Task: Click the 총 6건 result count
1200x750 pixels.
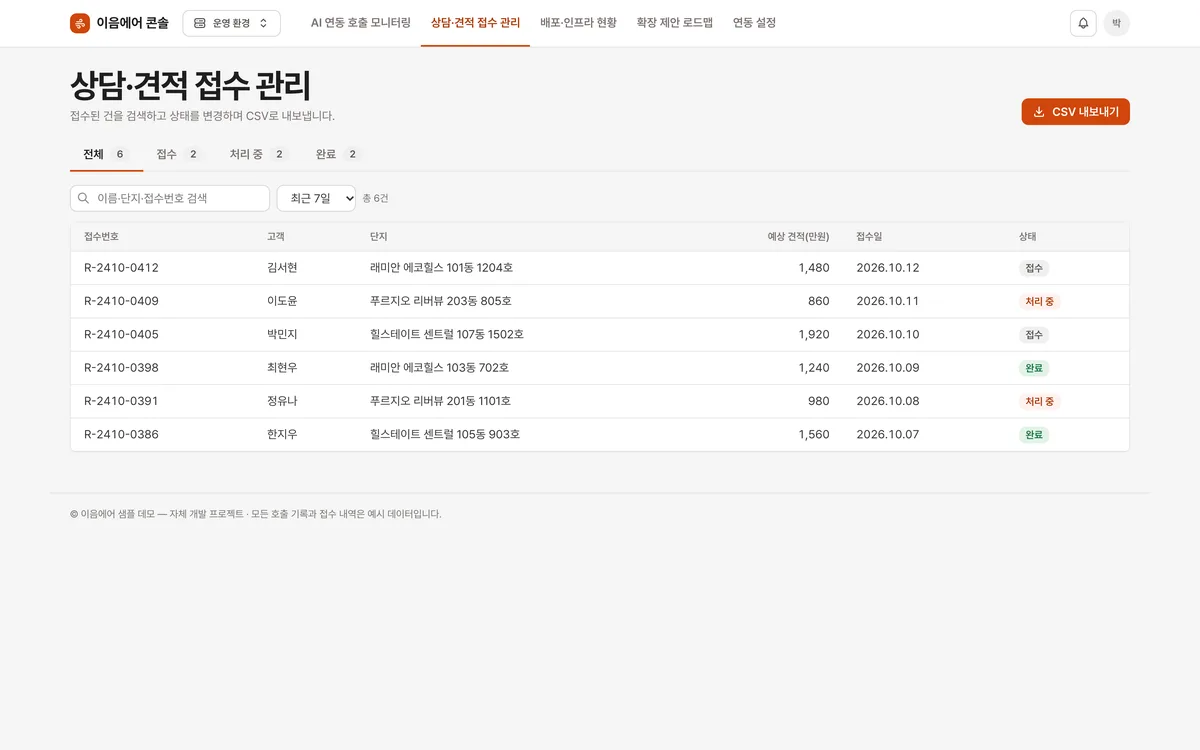Action: point(375,198)
